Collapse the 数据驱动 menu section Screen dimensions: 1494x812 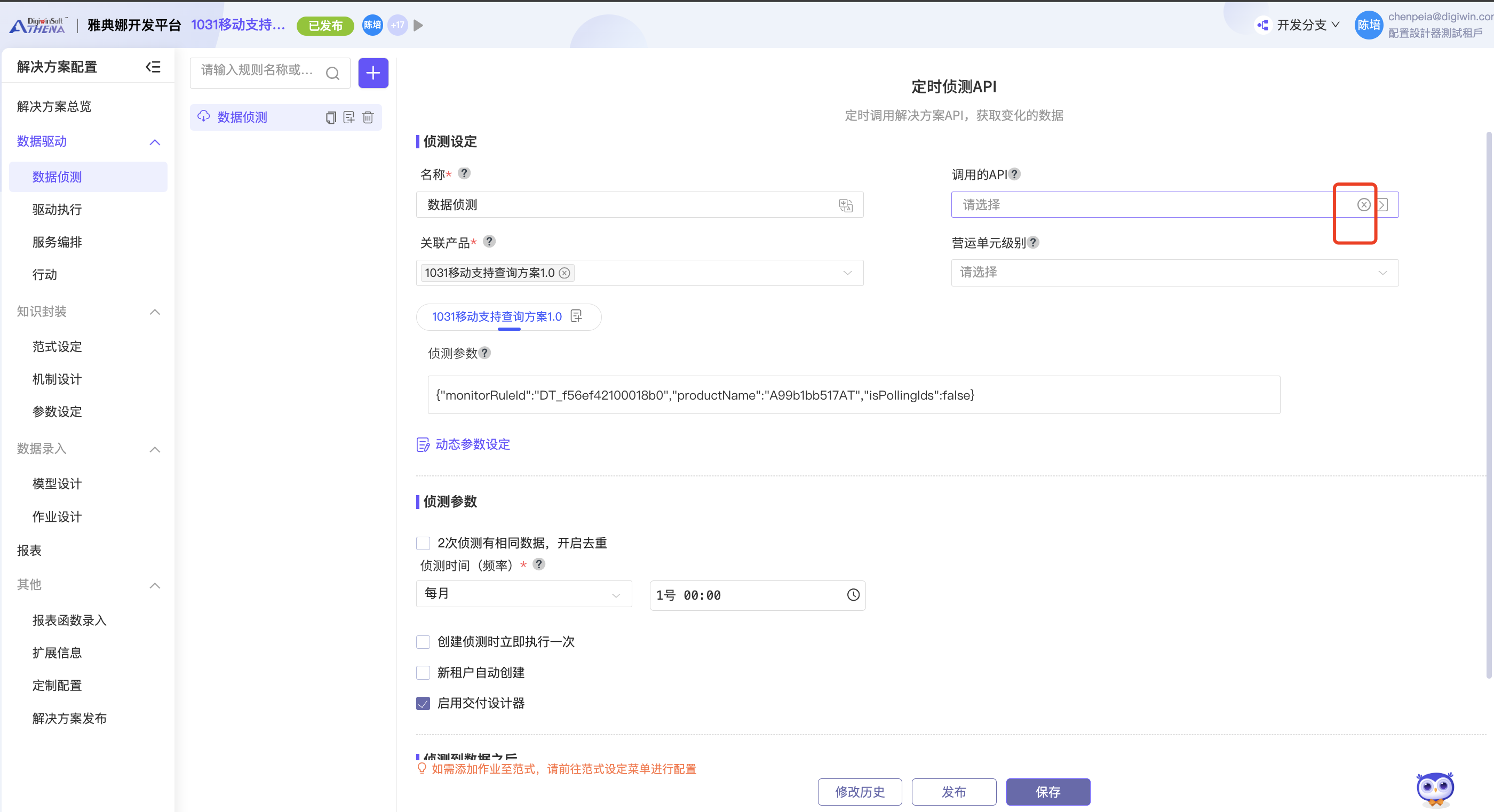tap(154, 142)
